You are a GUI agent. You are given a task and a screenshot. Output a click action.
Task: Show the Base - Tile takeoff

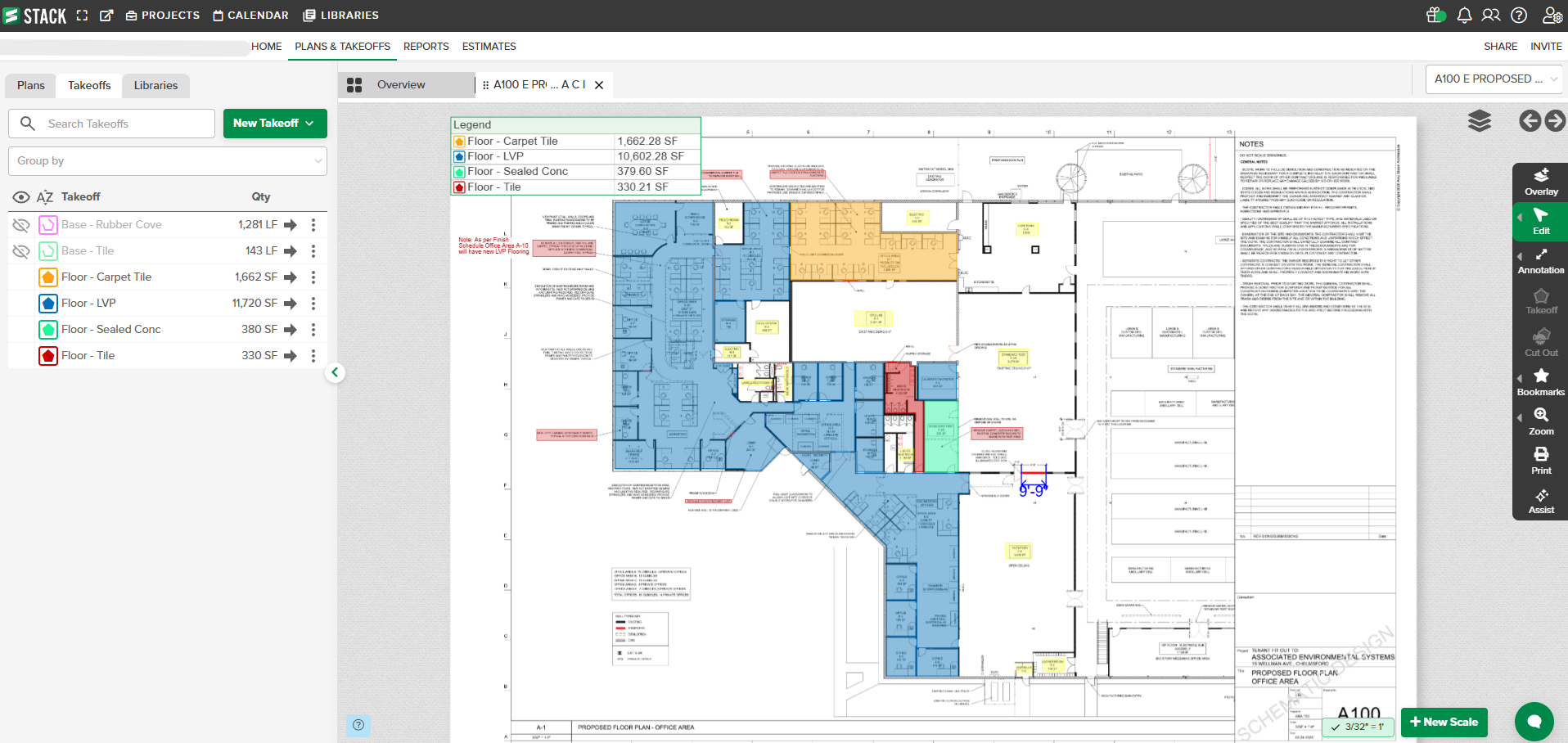tap(21, 251)
